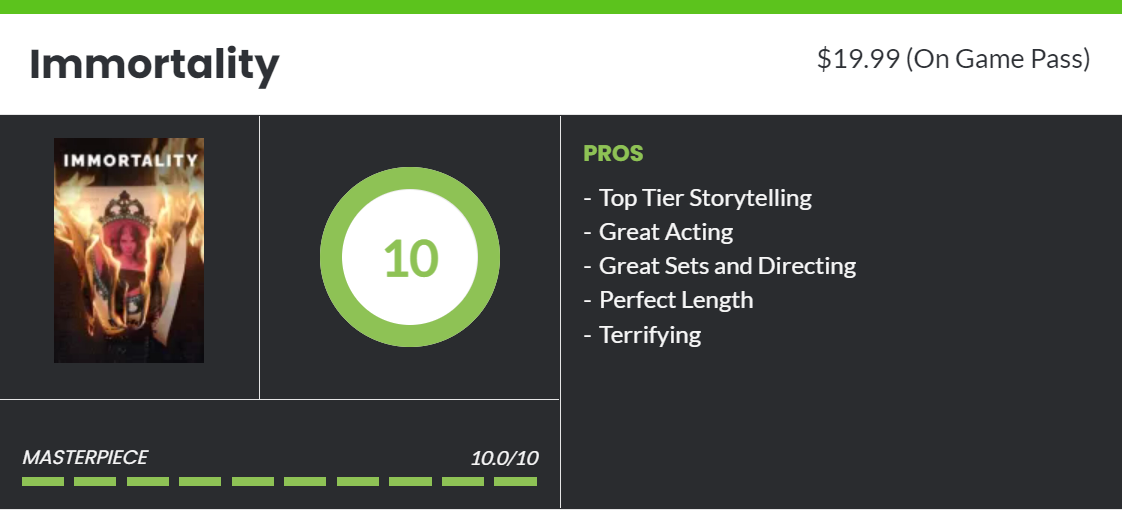The width and height of the screenshot is (1122, 510).
Task: Click the green PROS heading
Action: (x=613, y=154)
